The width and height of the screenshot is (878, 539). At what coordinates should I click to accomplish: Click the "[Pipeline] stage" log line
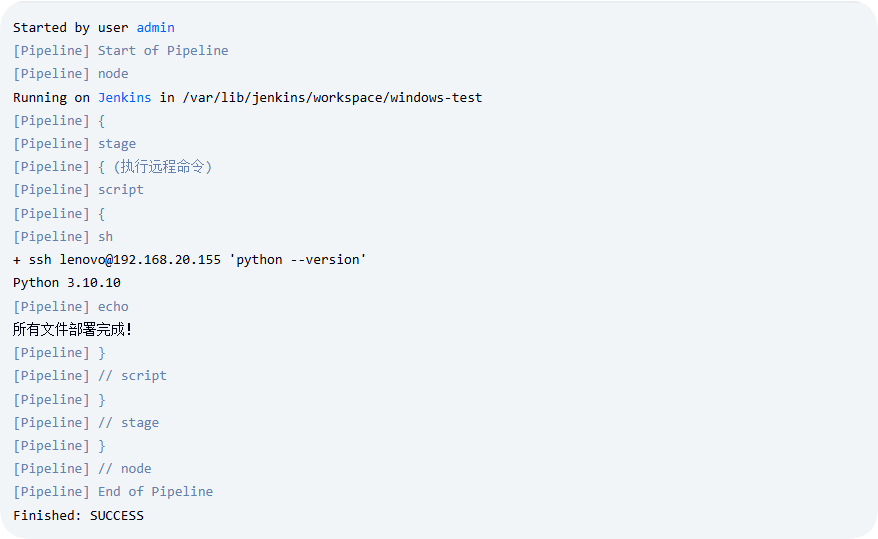[74, 144]
